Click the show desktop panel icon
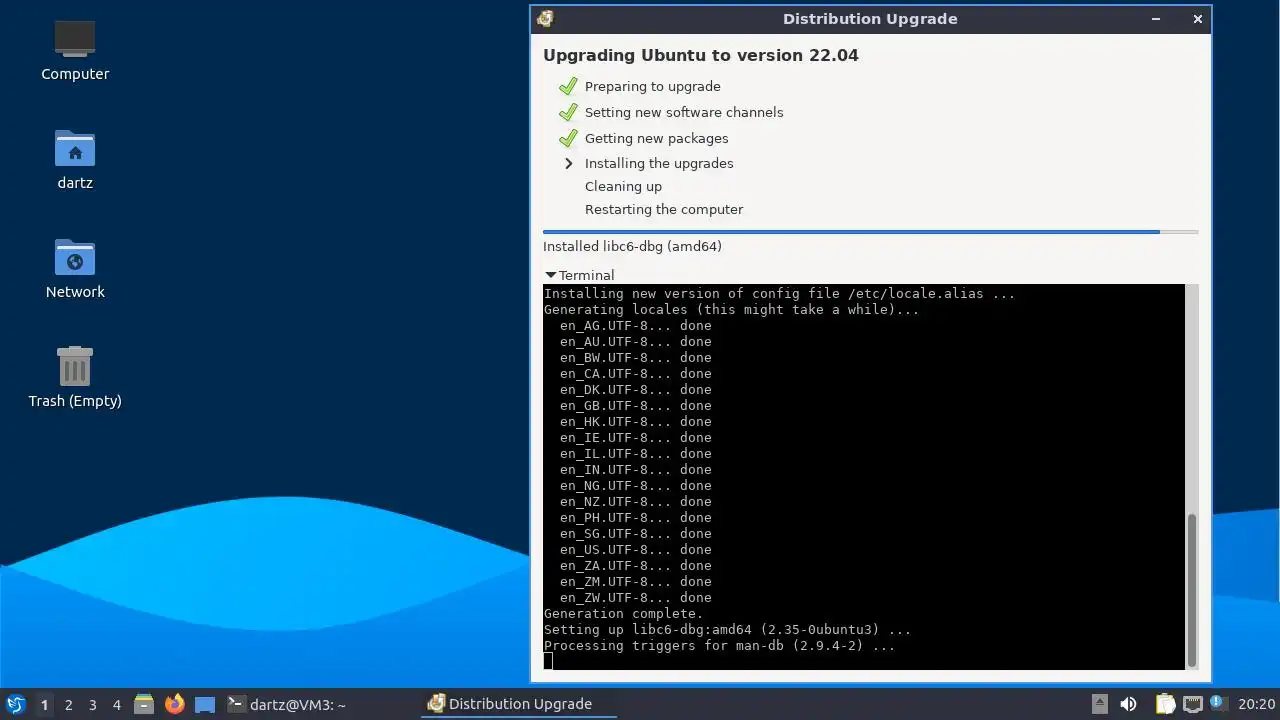1280x720 pixels. pos(205,704)
